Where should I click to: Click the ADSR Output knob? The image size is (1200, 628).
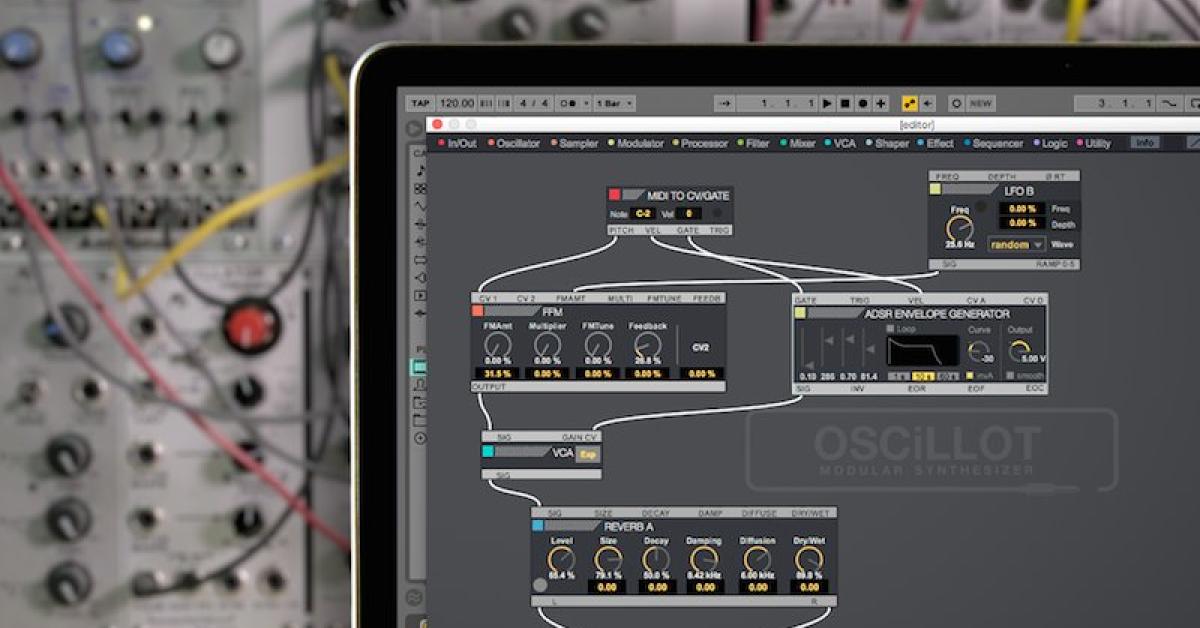pos(1019,350)
